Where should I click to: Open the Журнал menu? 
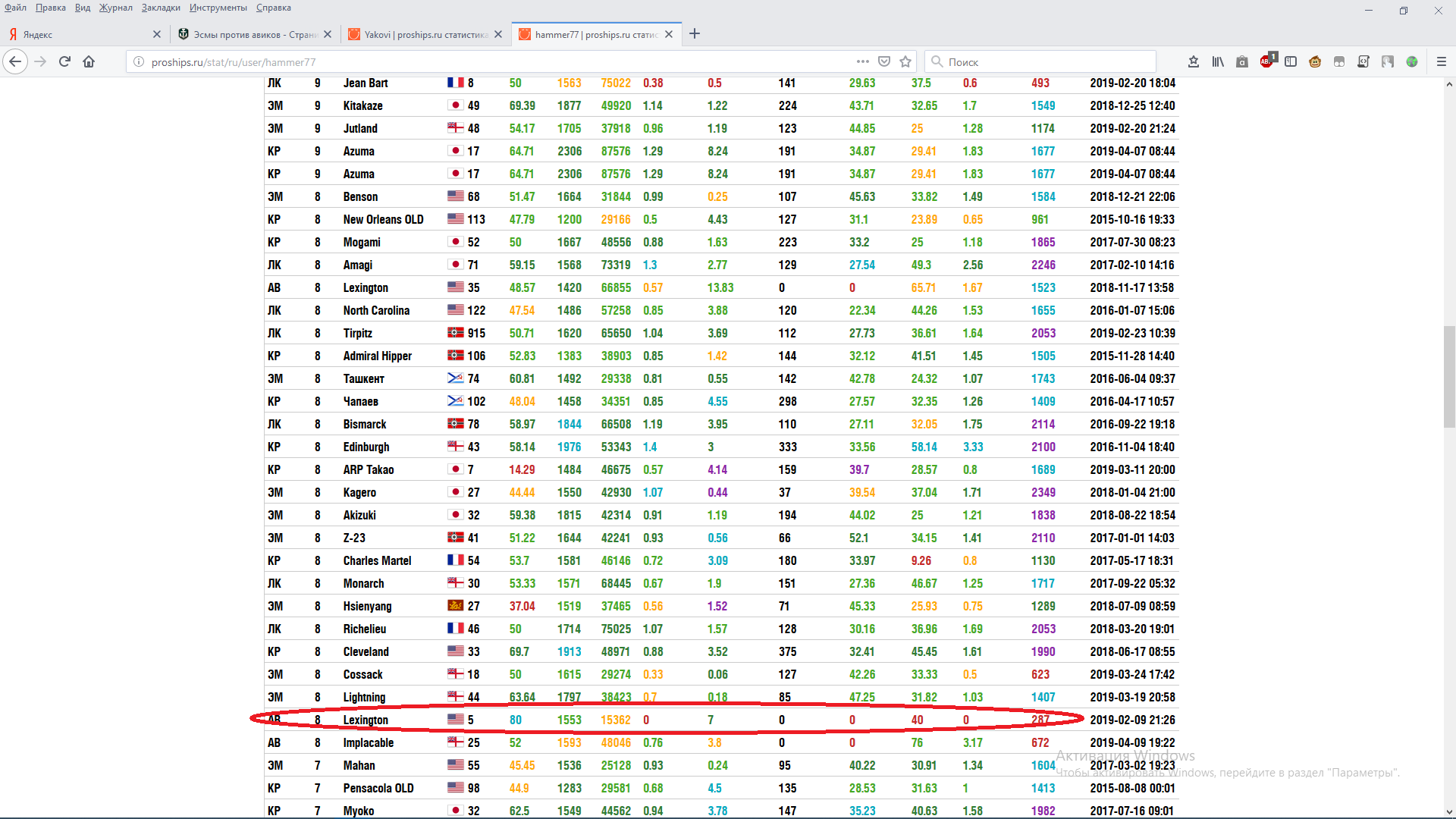tap(115, 8)
